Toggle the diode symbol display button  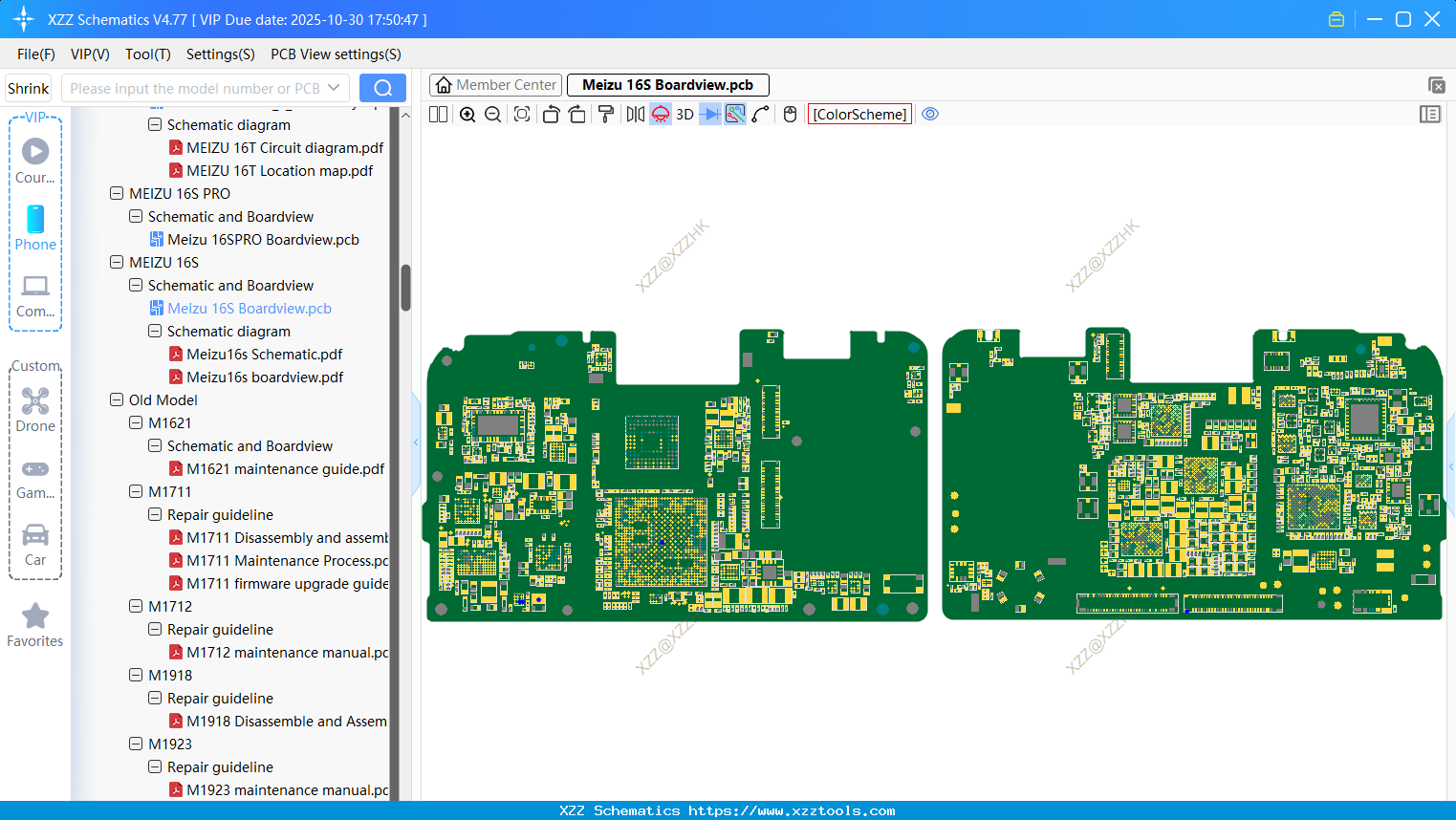click(709, 115)
